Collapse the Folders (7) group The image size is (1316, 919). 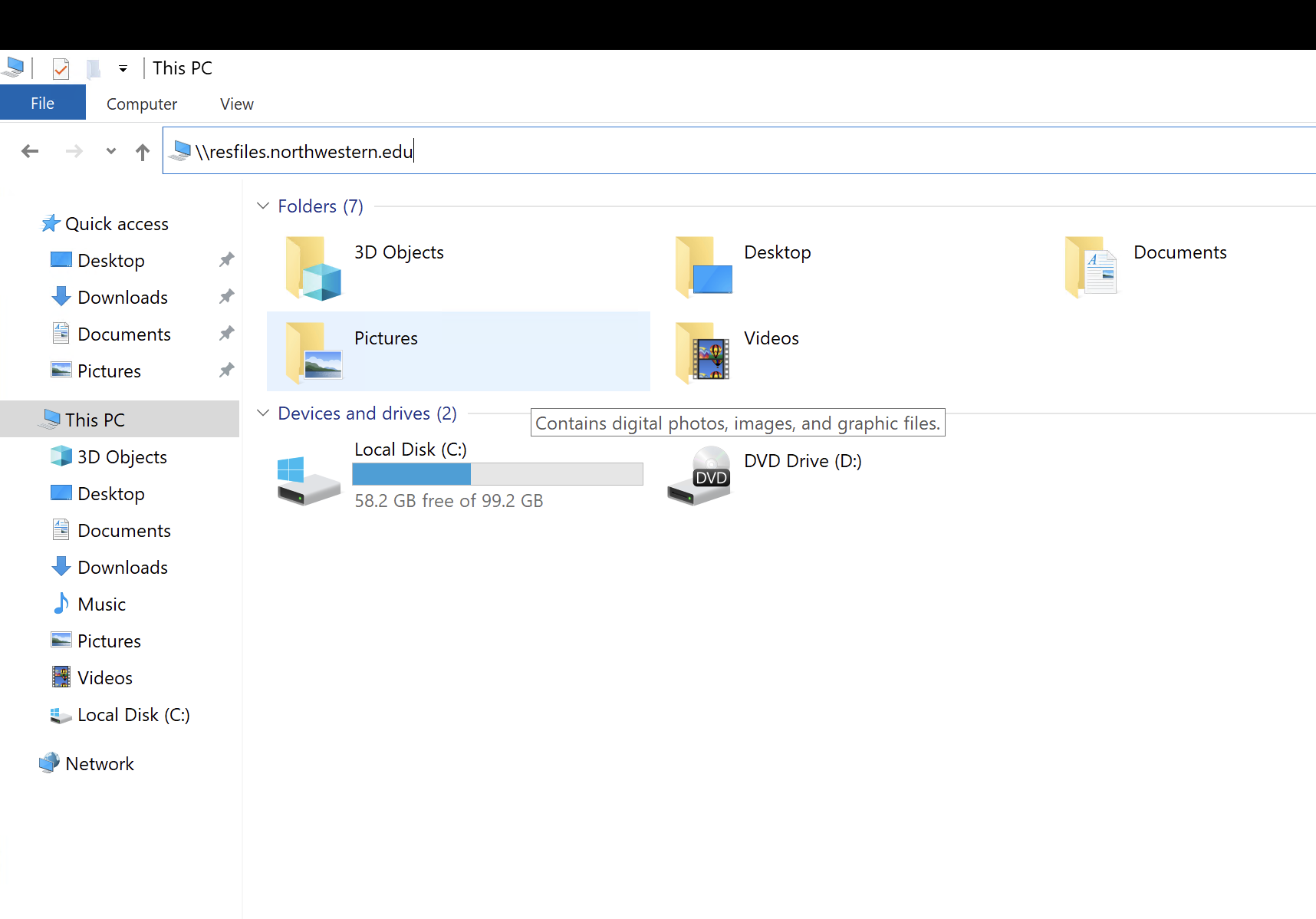coord(263,206)
